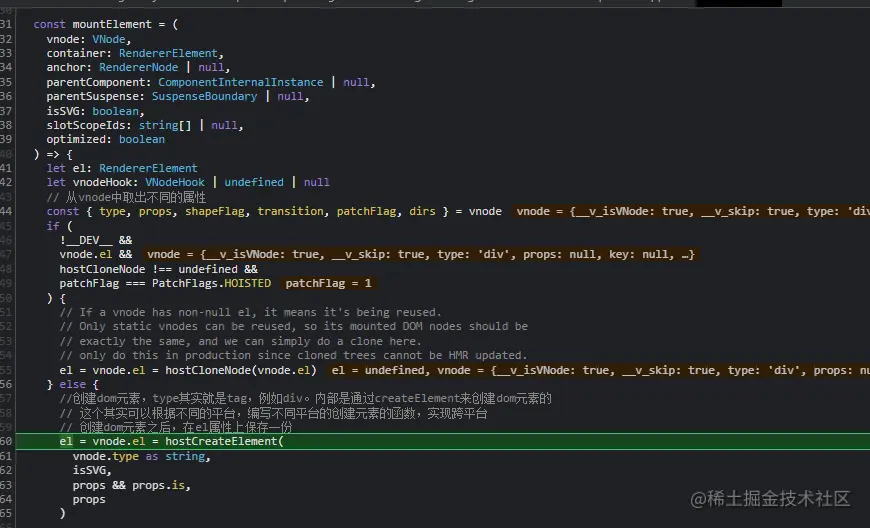Click the PatchFlags identifier
Screen dimensions: 870x528
(185, 283)
